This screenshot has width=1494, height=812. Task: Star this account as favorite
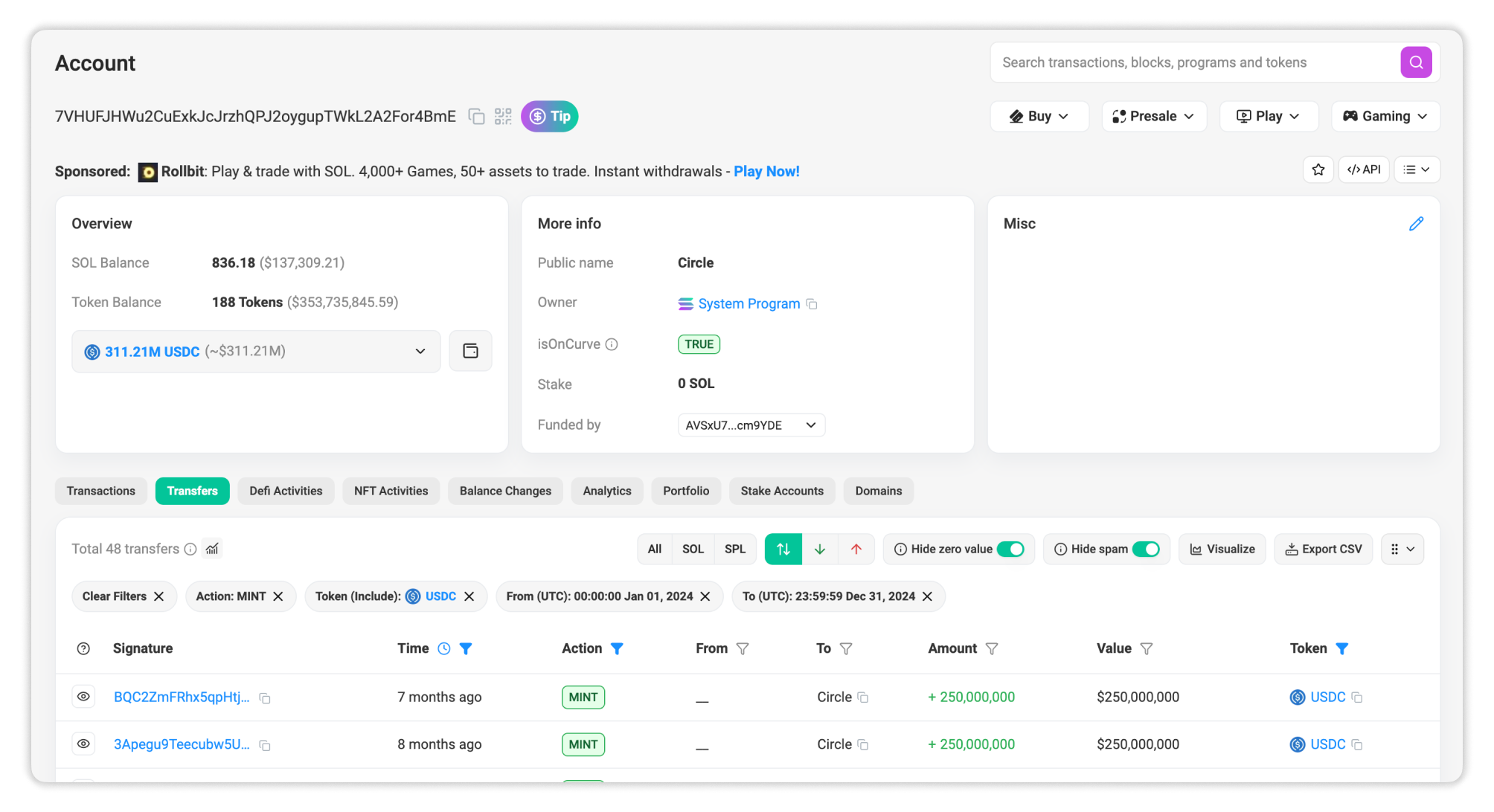click(x=1318, y=170)
